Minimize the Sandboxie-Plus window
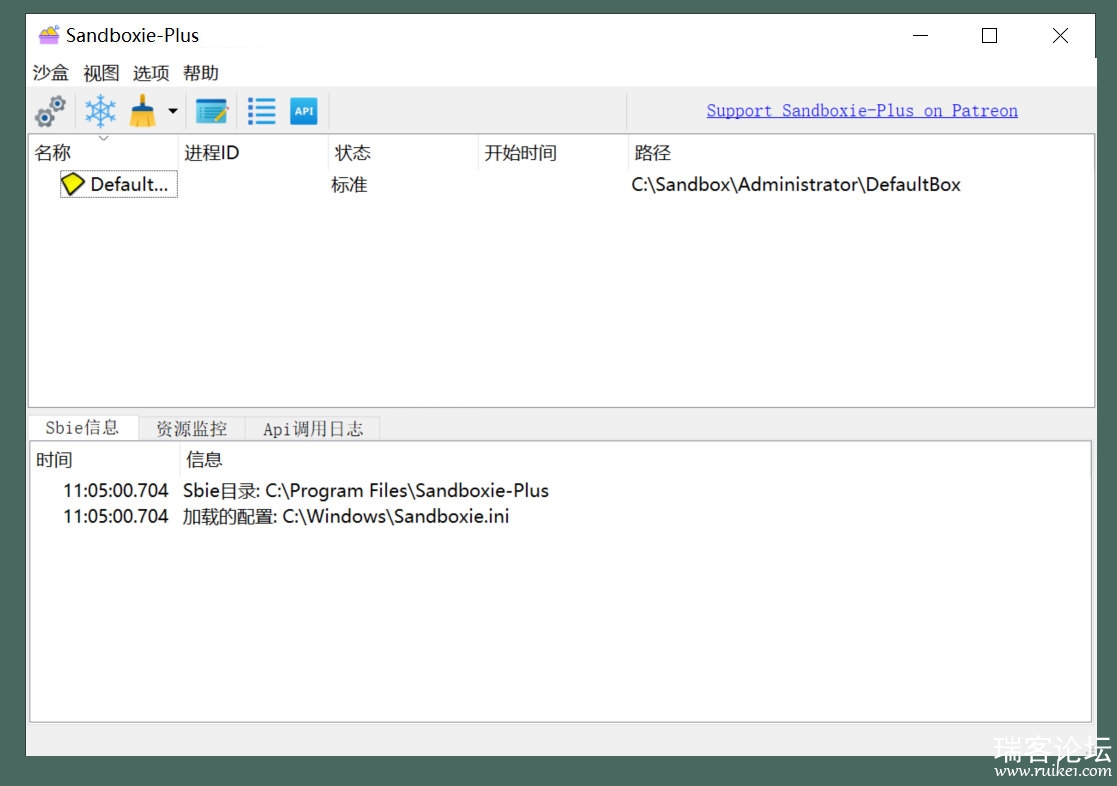The image size is (1117, 786). (920, 35)
